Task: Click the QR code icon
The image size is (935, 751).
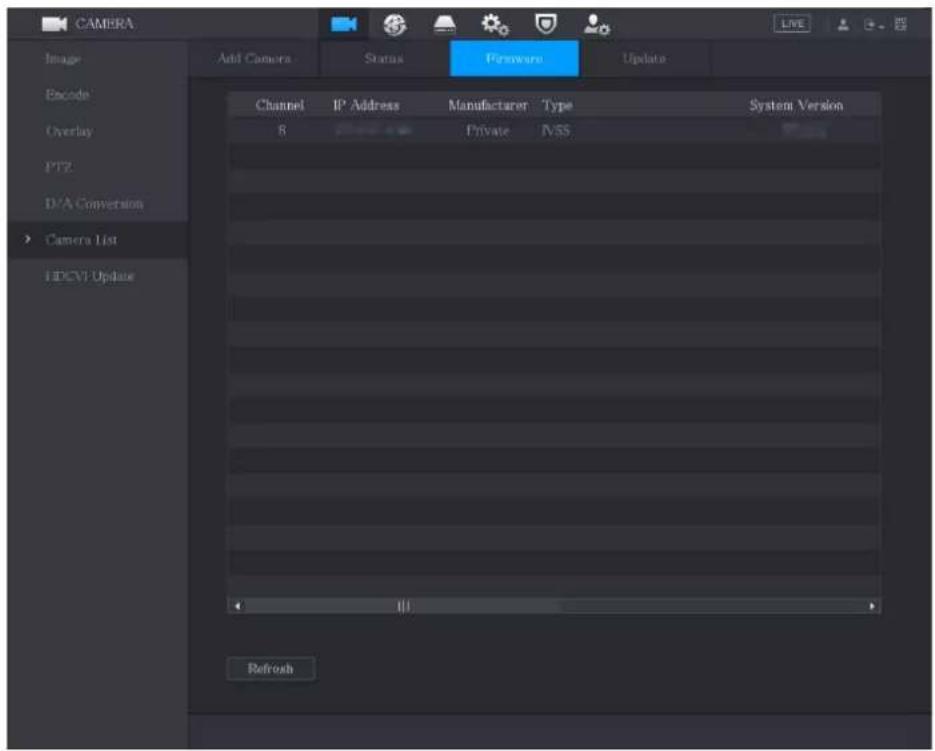Action: [900, 24]
